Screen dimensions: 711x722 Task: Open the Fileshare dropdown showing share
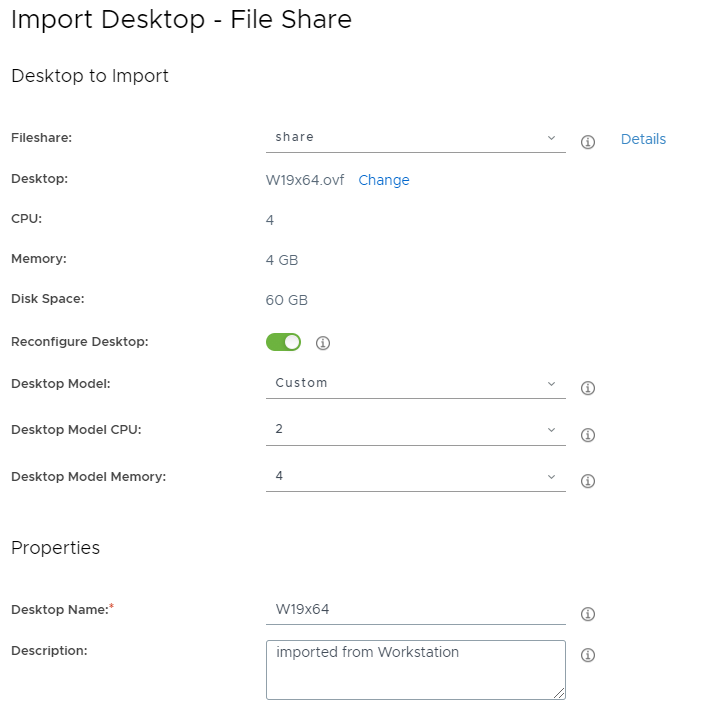click(415, 138)
